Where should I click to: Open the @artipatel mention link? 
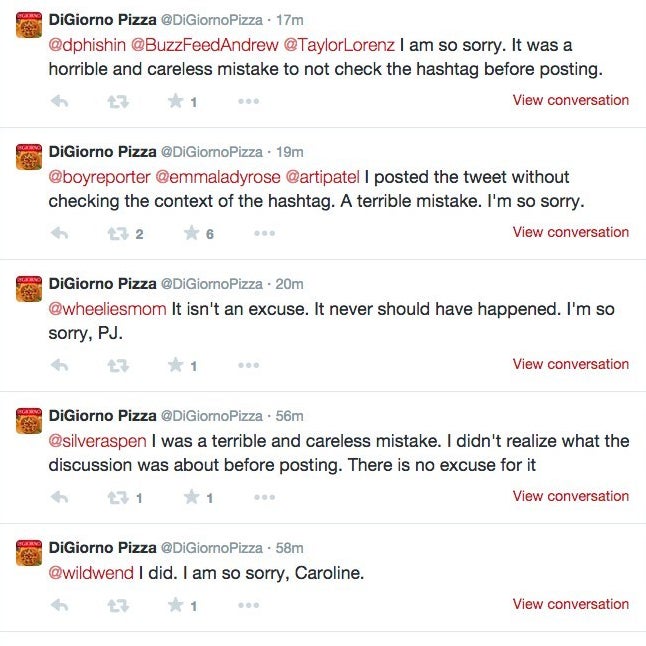point(322,177)
